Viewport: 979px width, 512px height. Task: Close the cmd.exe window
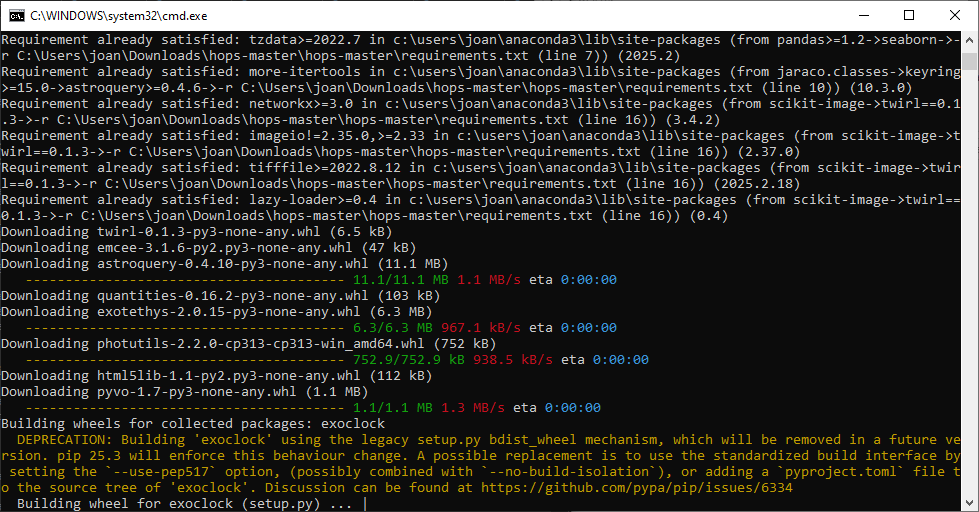[x=955, y=16]
